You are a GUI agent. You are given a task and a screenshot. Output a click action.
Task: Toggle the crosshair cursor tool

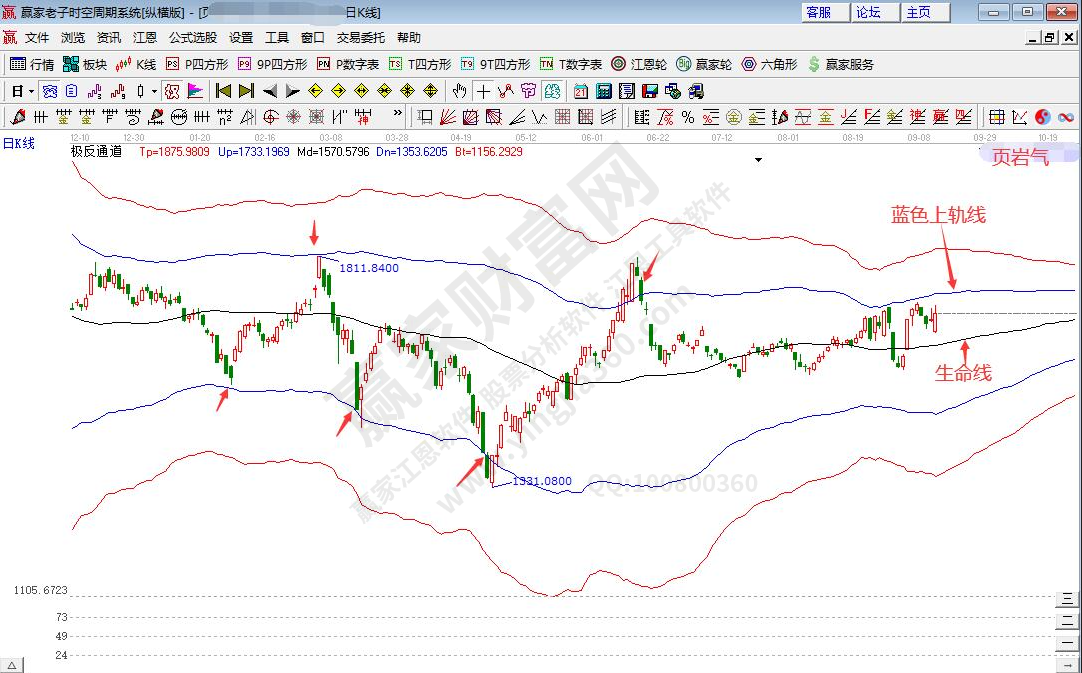point(484,91)
